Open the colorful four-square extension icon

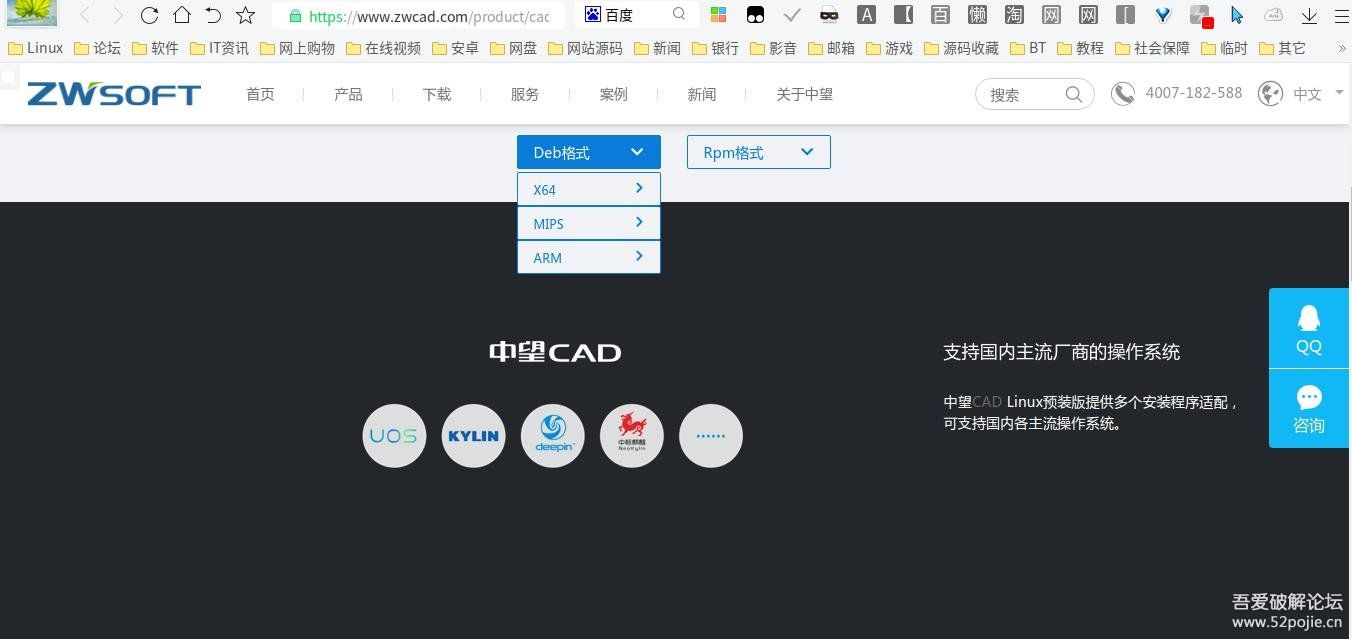pos(718,15)
